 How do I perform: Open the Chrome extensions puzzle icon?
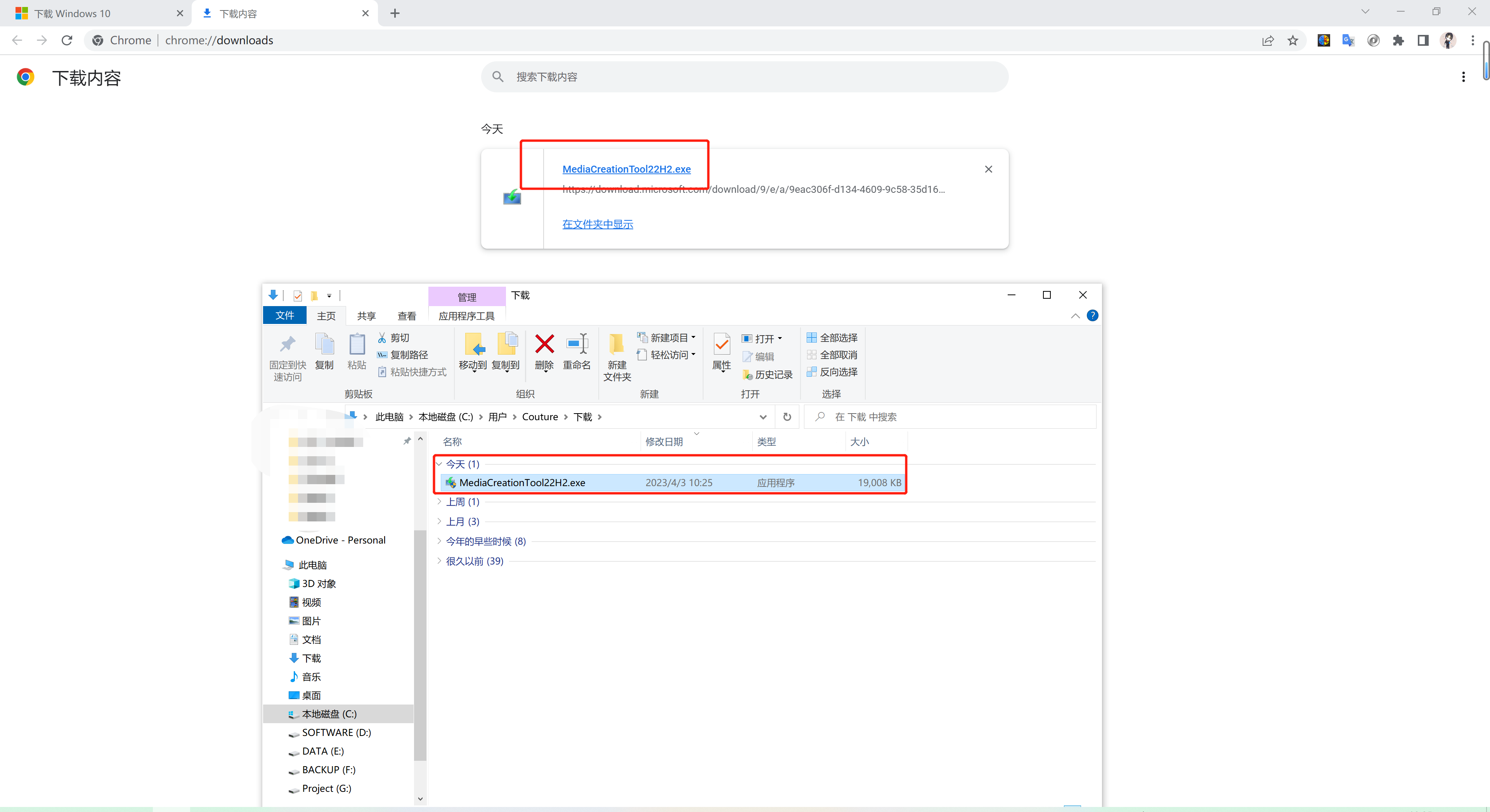[1398, 40]
